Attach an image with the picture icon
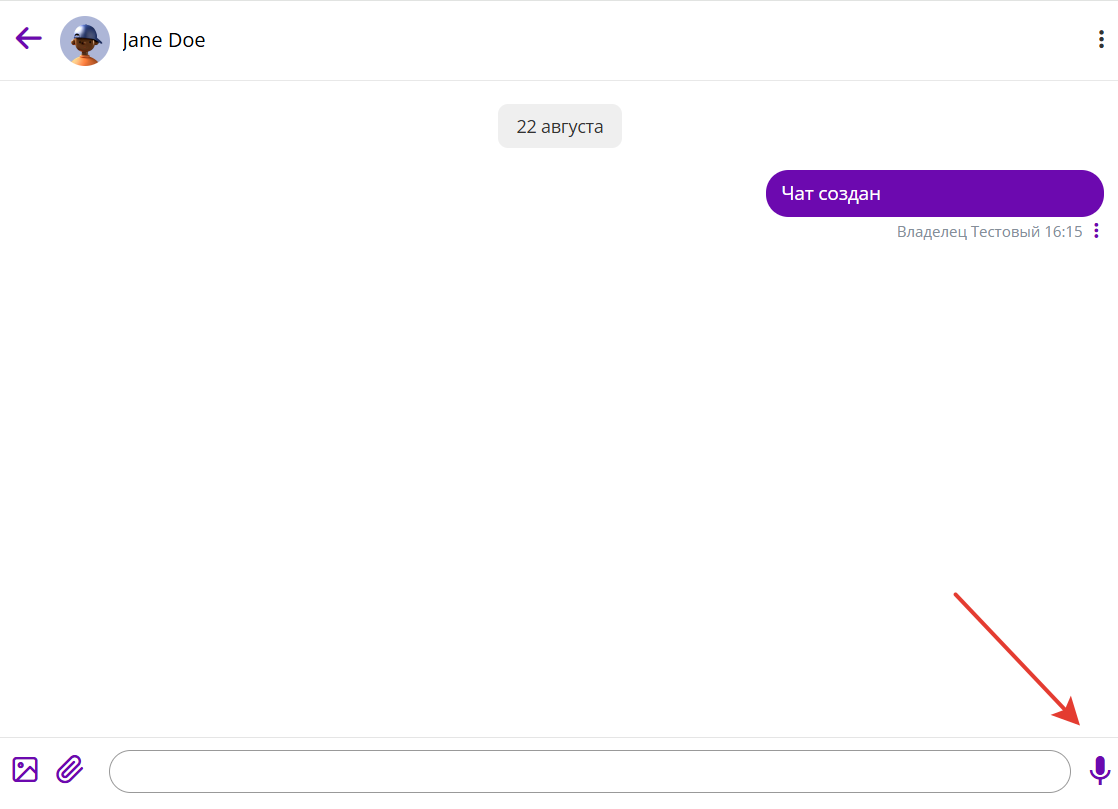This screenshot has height=809, width=1118. click(25, 770)
